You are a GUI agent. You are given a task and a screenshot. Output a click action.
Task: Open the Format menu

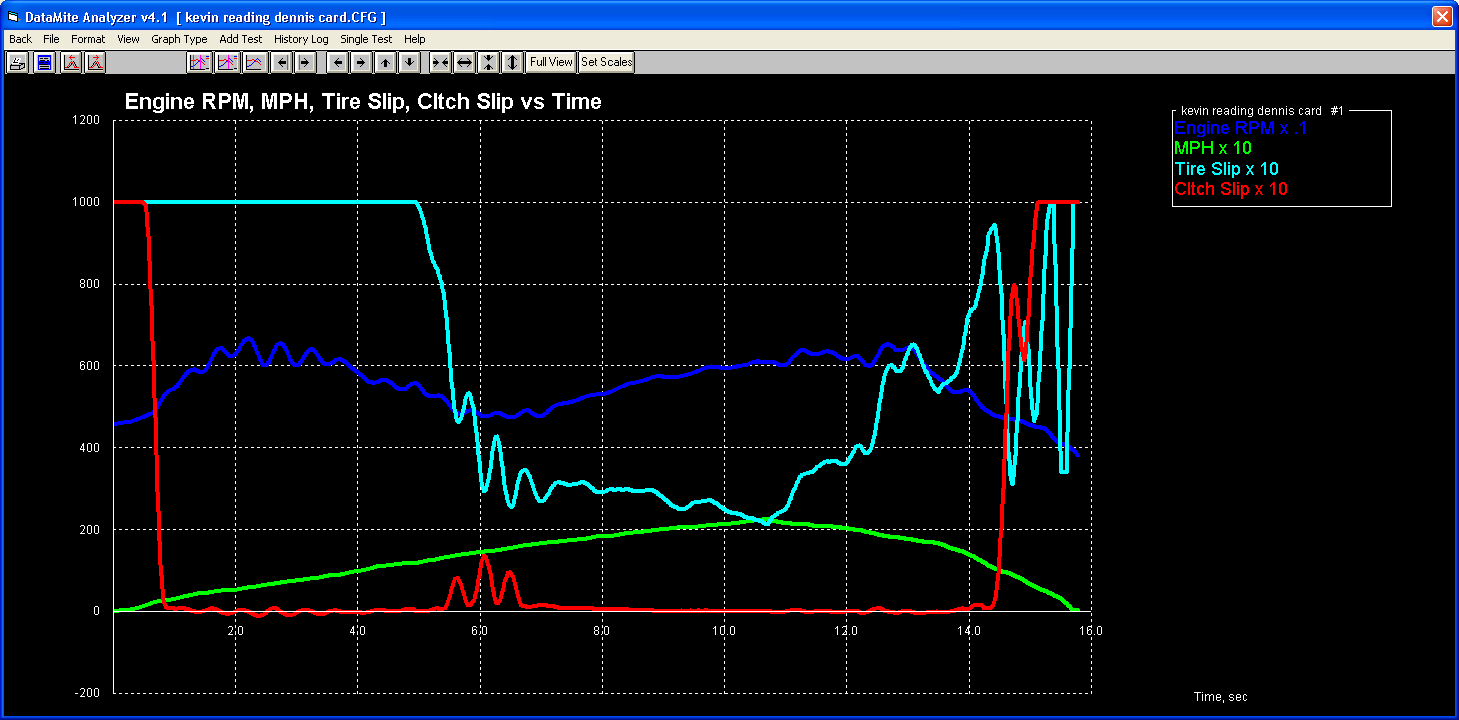[88, 39]
